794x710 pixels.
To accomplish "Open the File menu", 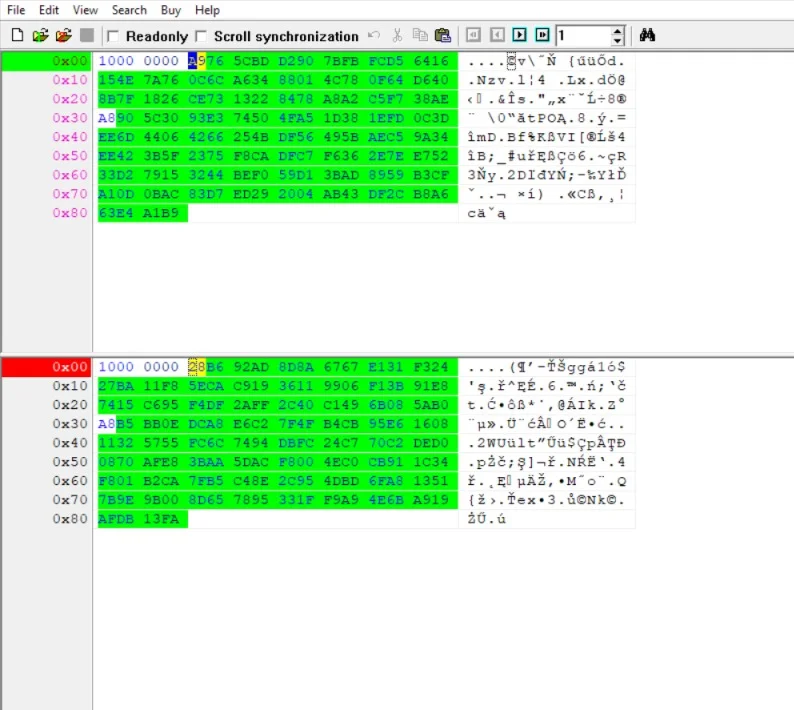I will tap(16, 10).
